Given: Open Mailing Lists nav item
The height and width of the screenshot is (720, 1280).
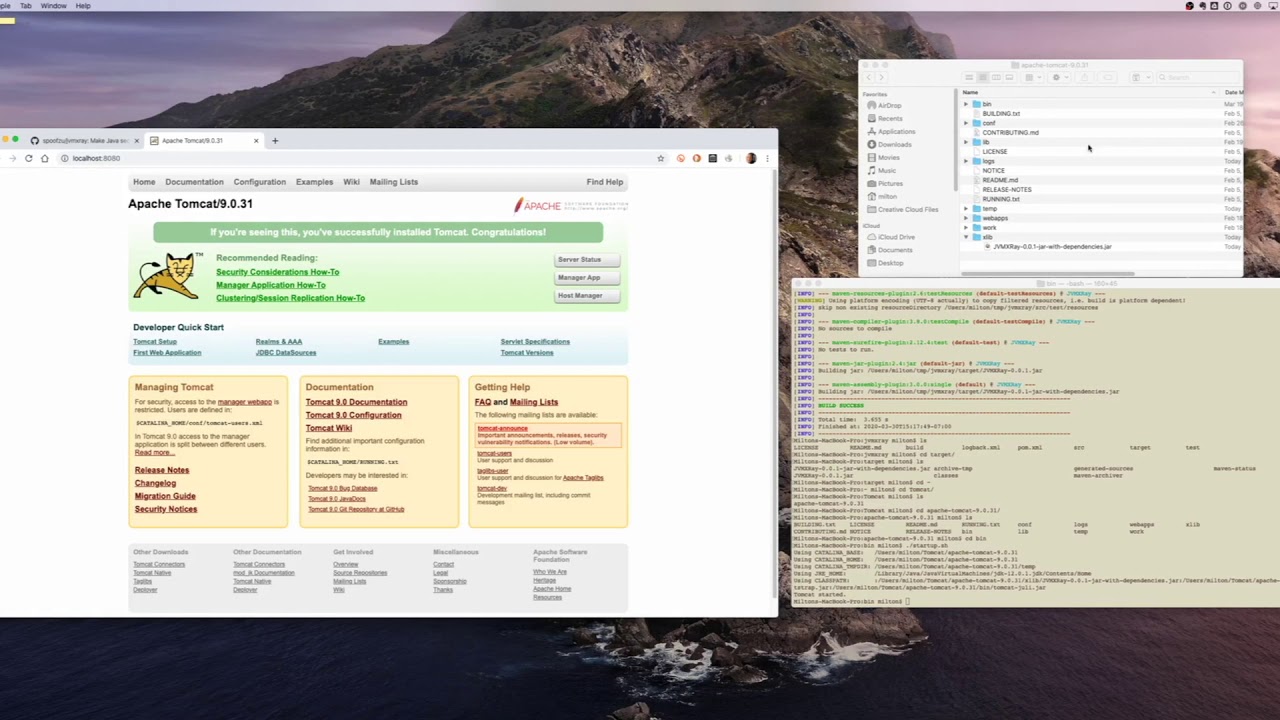Looking at the screenshot, I should [x=394, y=182].
